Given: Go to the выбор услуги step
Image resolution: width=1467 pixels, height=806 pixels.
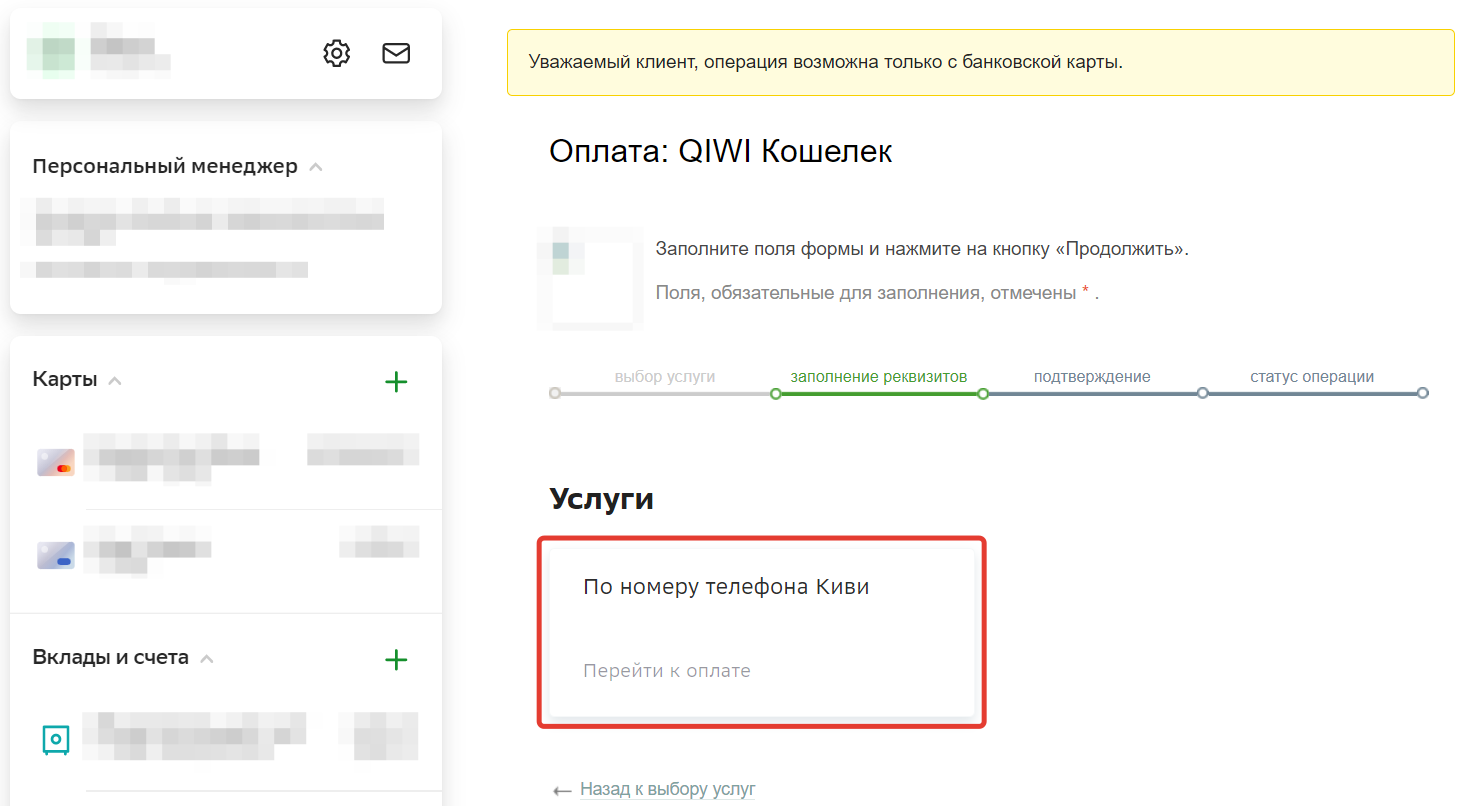Looking at the screenshot, I should pos(665,377).
